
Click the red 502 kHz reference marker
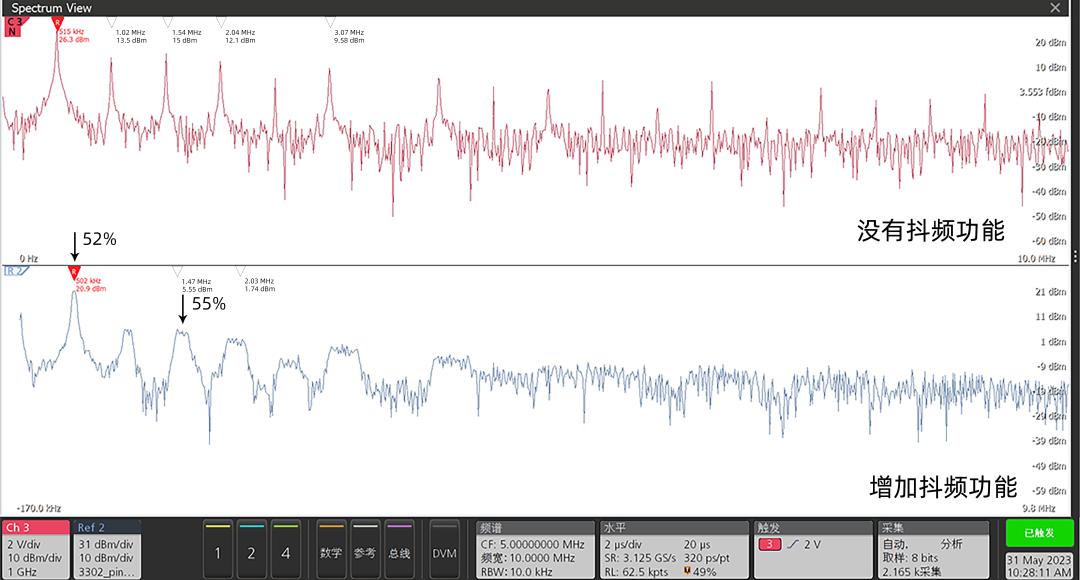74,272
